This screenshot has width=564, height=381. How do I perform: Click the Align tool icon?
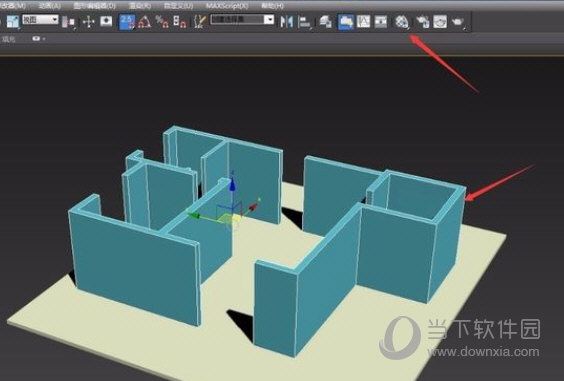click(x=305, y=22)
